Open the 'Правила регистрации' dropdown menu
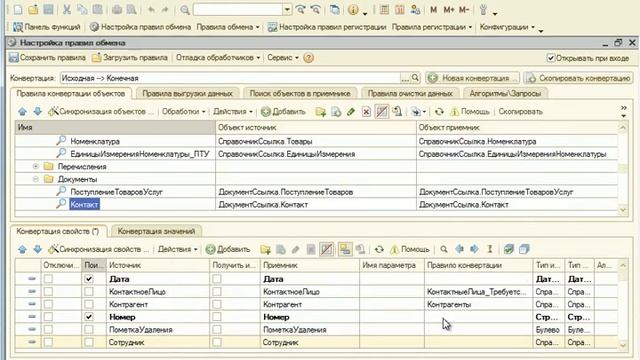Screen dimensions: 640x360 pos(432,27)
